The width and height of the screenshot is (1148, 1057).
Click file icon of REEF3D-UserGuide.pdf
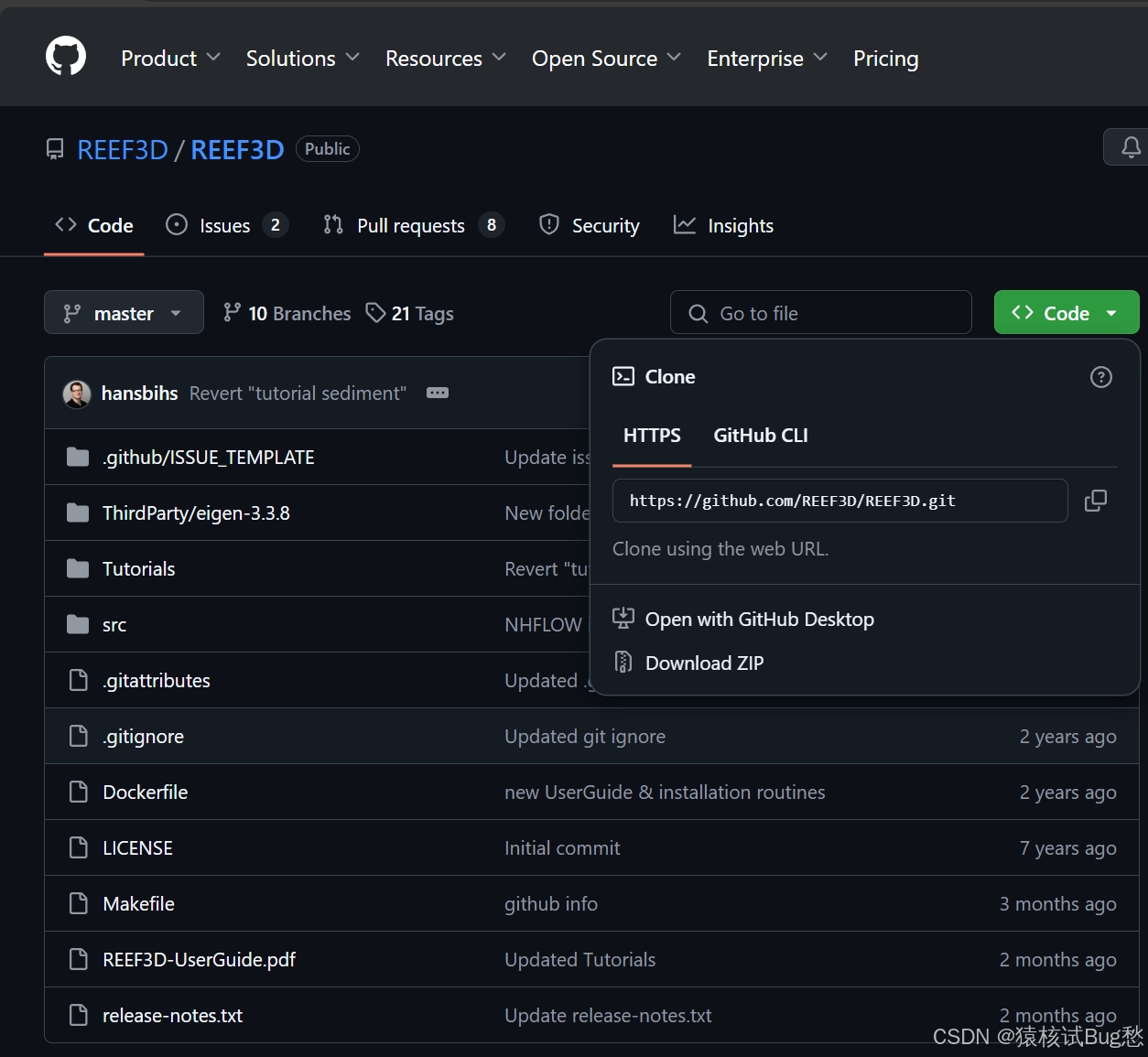[x=79, y=959]
